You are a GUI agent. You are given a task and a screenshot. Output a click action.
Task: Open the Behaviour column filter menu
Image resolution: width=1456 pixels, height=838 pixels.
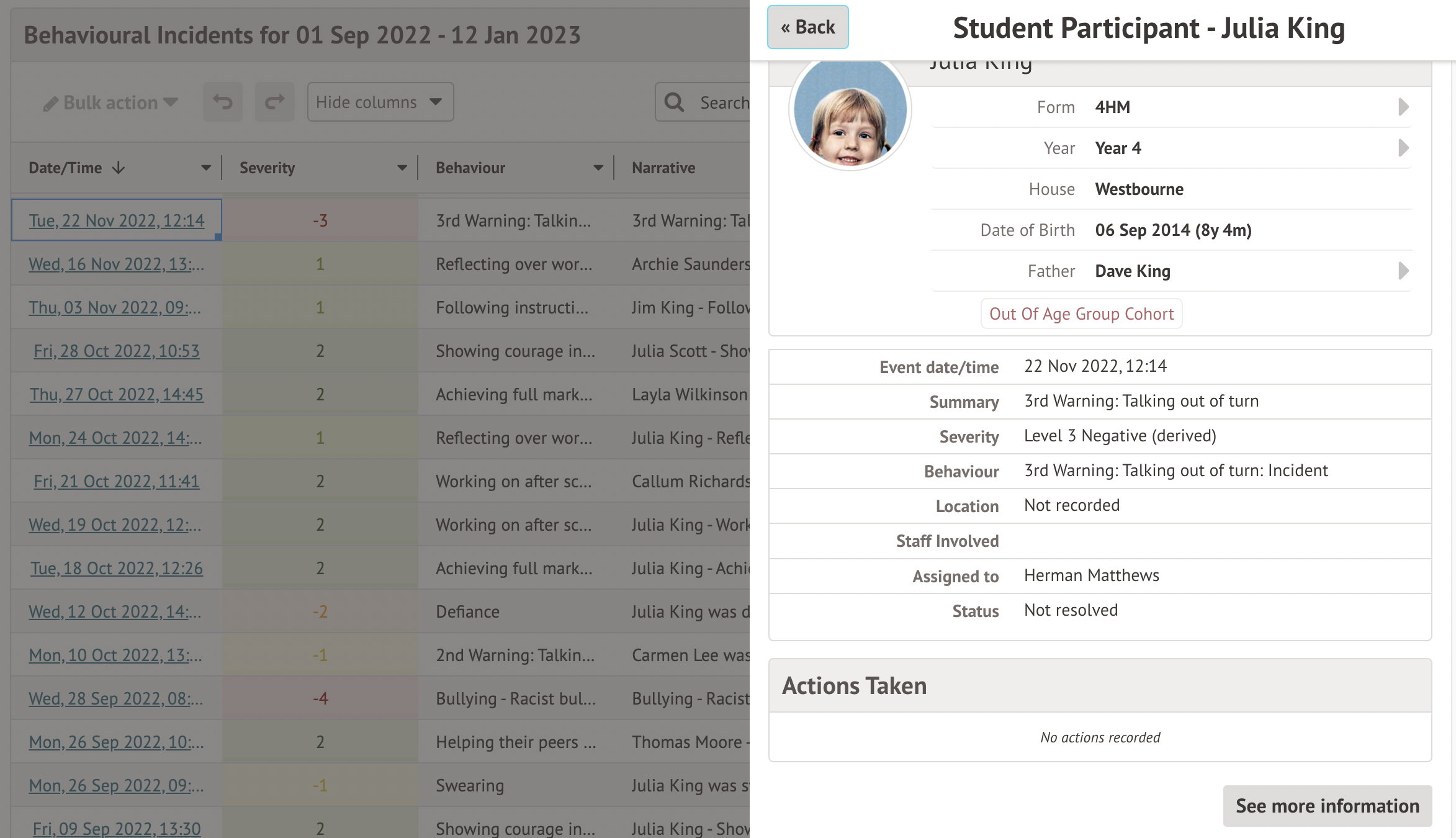pos(598,168)
